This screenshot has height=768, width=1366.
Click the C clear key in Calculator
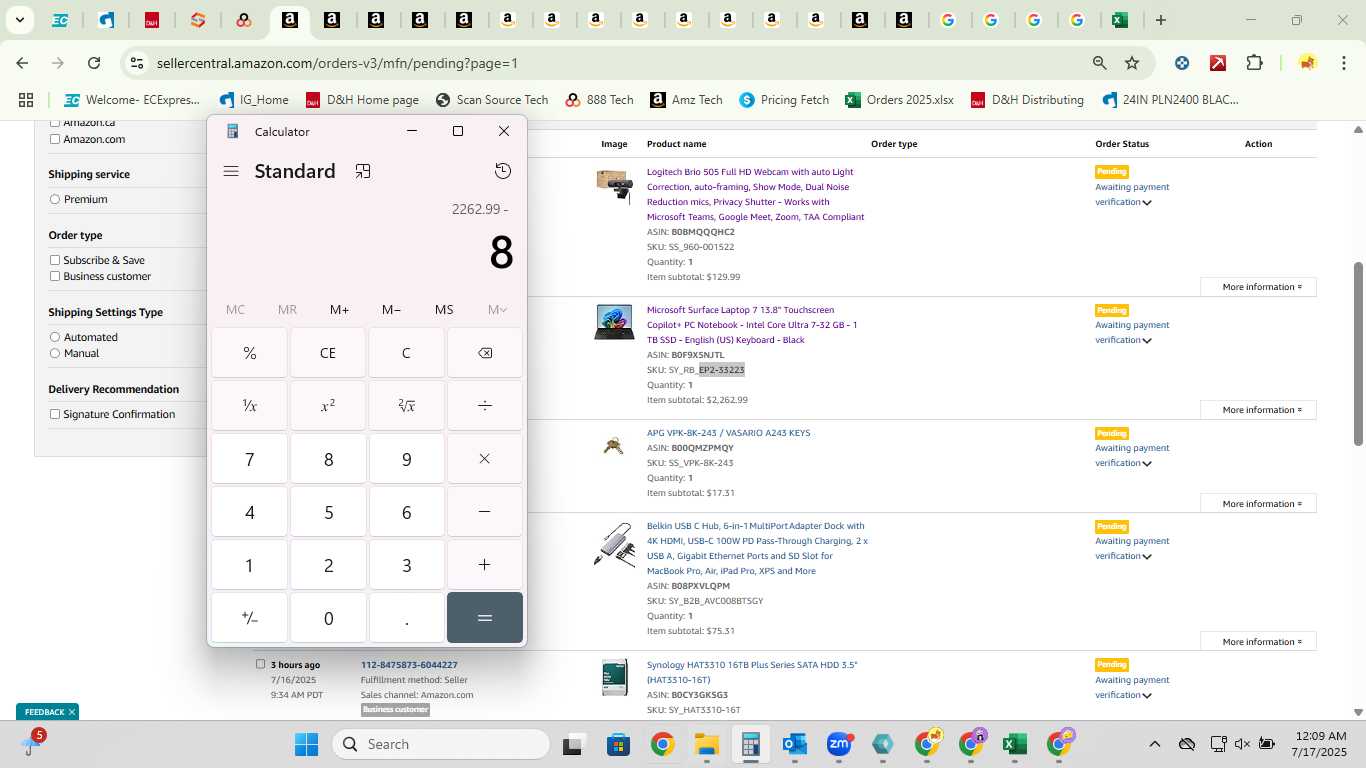tap(407, 353)
